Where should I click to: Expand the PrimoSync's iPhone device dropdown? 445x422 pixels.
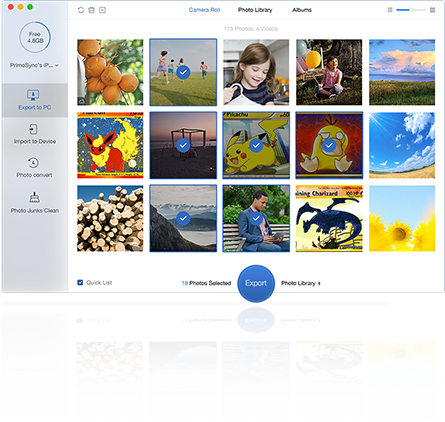[34, 65]
